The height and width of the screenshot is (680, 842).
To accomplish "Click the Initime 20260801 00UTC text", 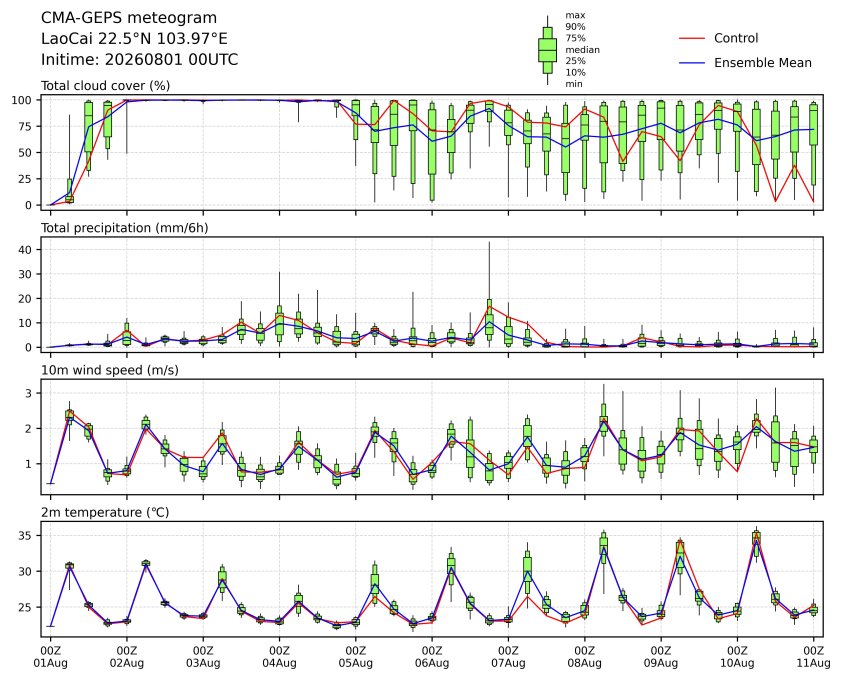I will (x=140, y=59).
